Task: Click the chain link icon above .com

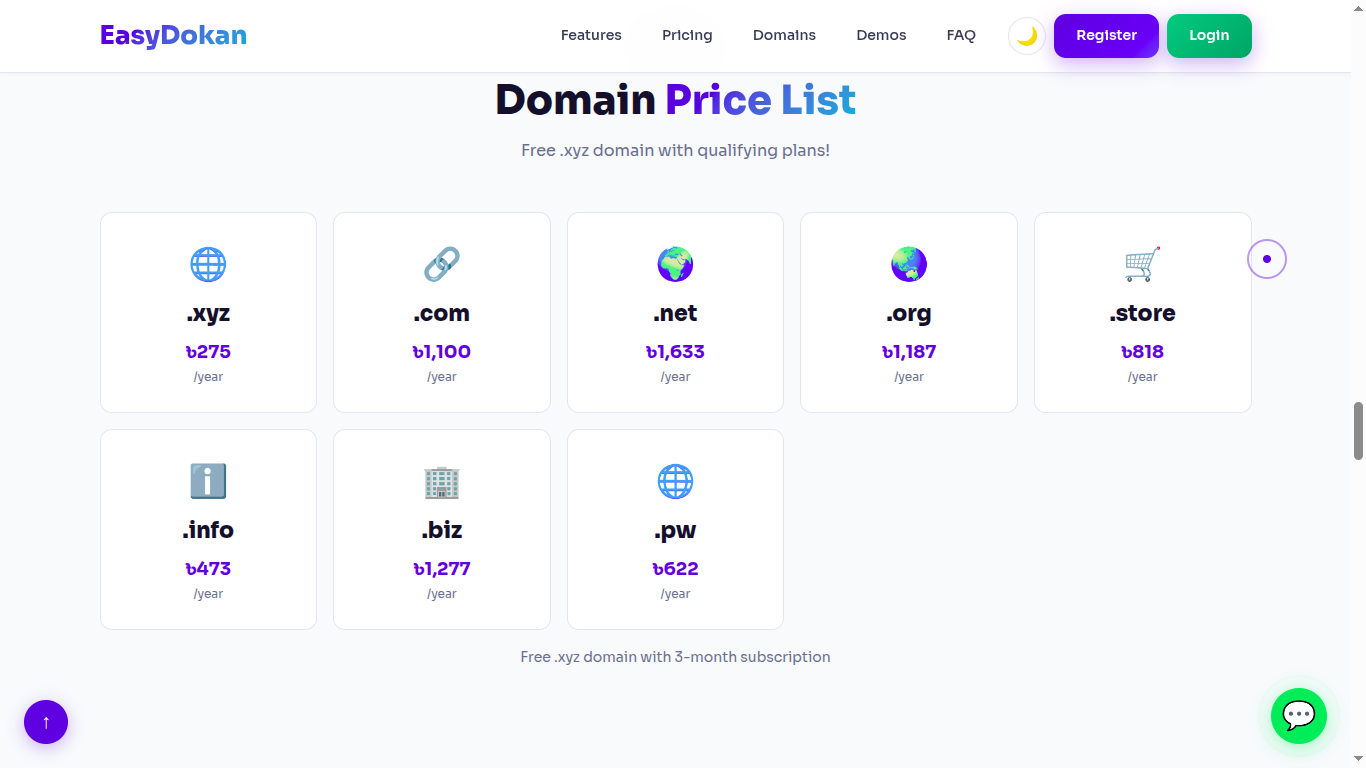Action: [441, 264]
